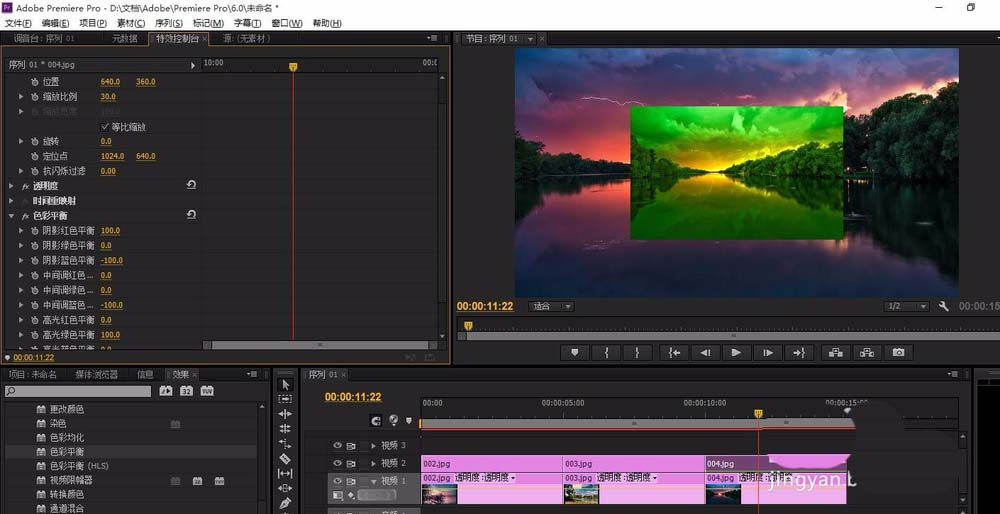Image resolution: width=1000 pixels, height=514 pixels.
Task: Uncheck the 等比缩放 checkbox
Action: (105, 127)
